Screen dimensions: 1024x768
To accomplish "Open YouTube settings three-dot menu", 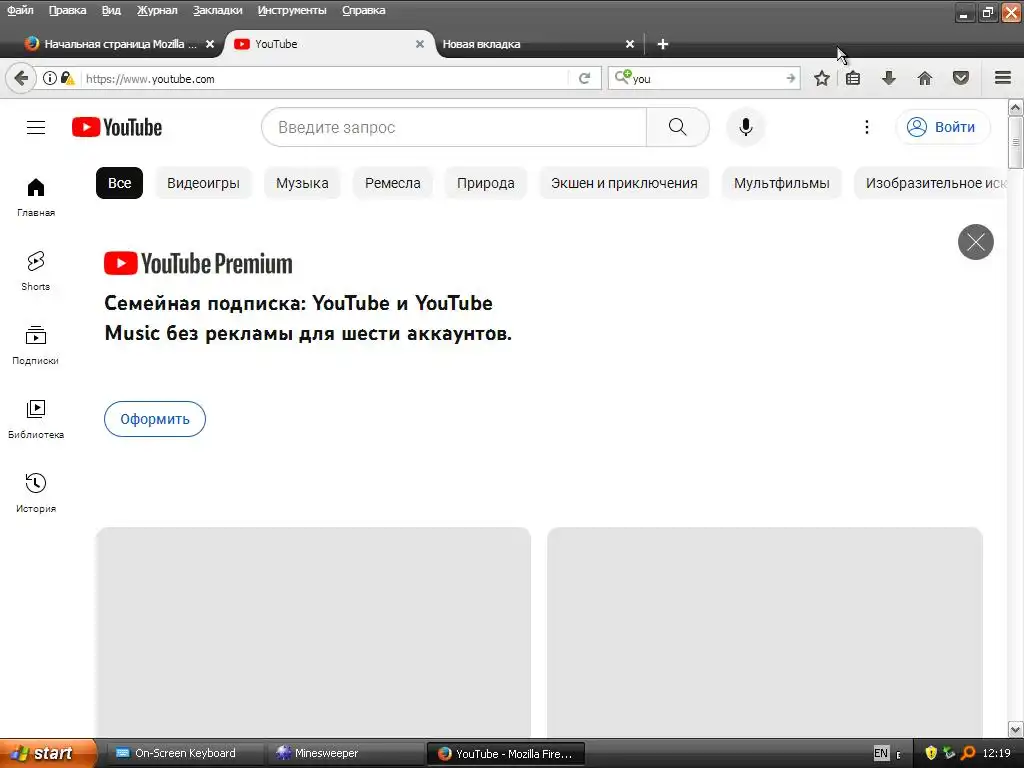I will pos(867,127).
